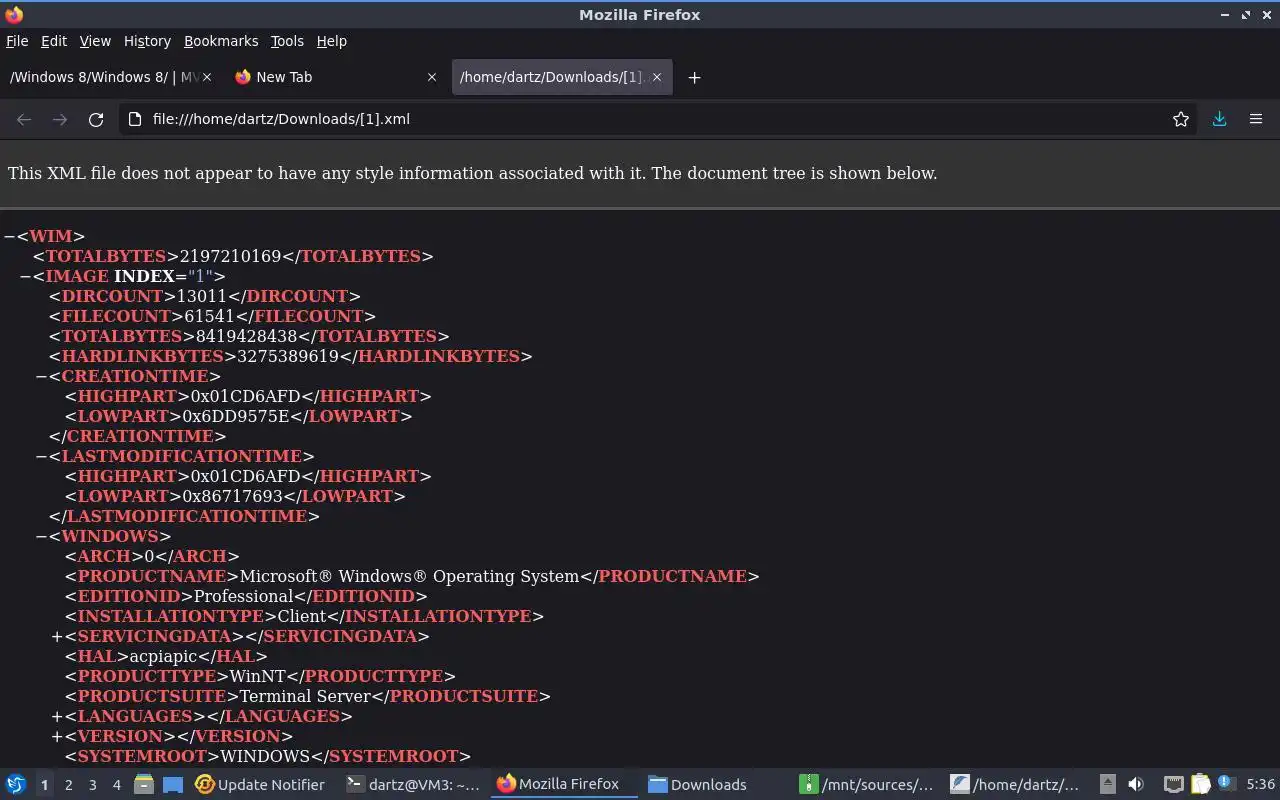Open the Firefox hamburger application menu

pos(1256,119)
